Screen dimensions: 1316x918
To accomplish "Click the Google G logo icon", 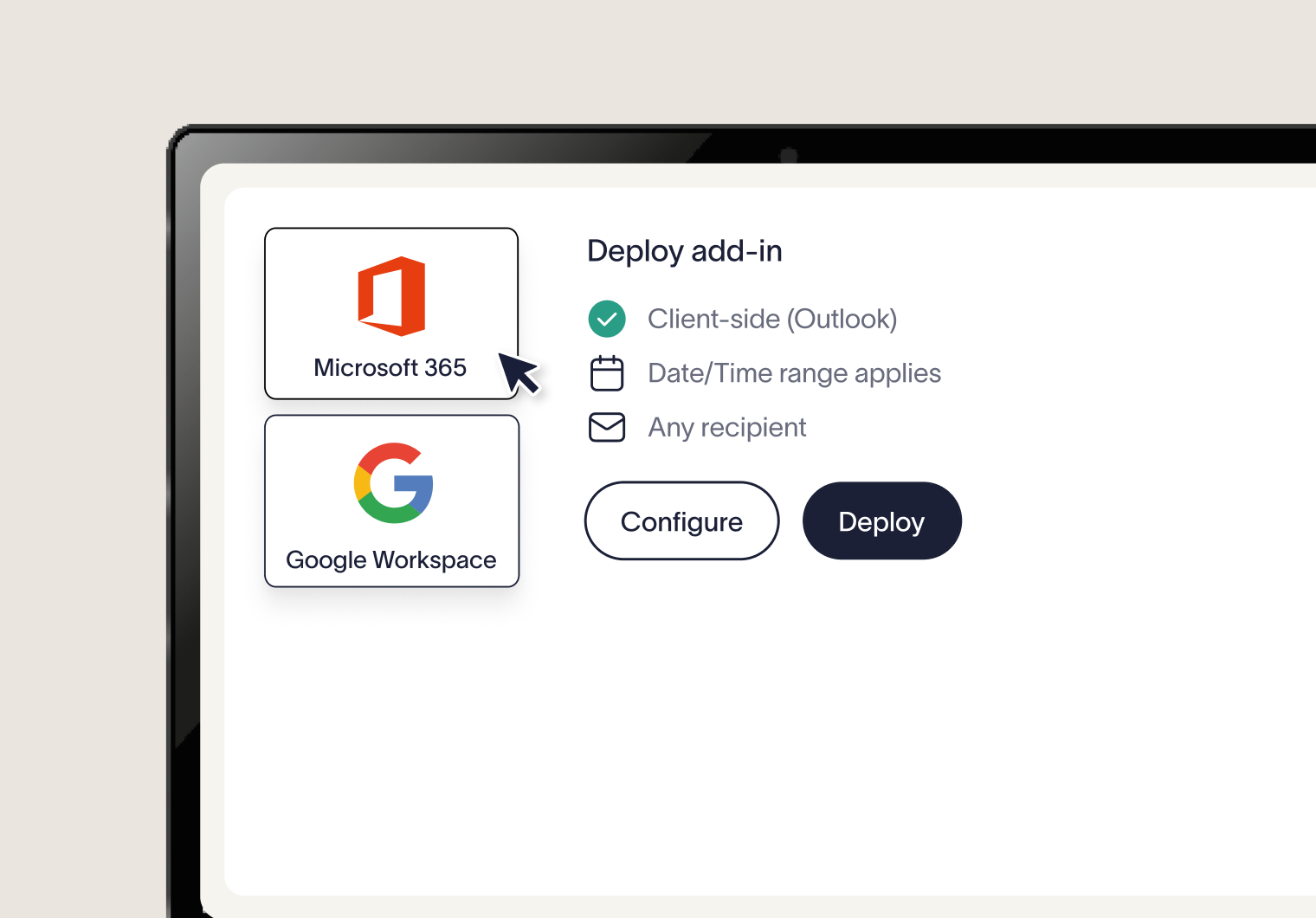I will click(x=394, y=483).
